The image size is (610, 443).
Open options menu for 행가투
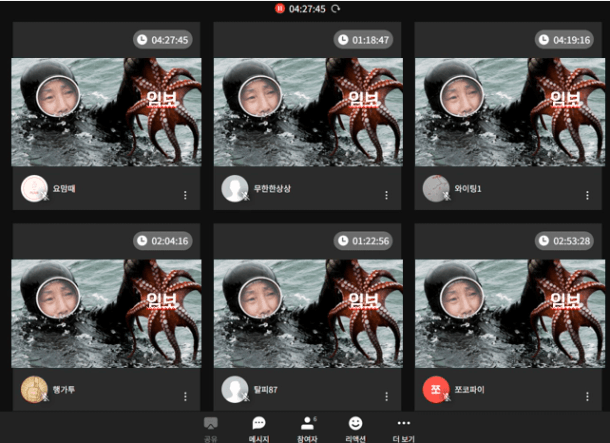[x=185, y=396]
